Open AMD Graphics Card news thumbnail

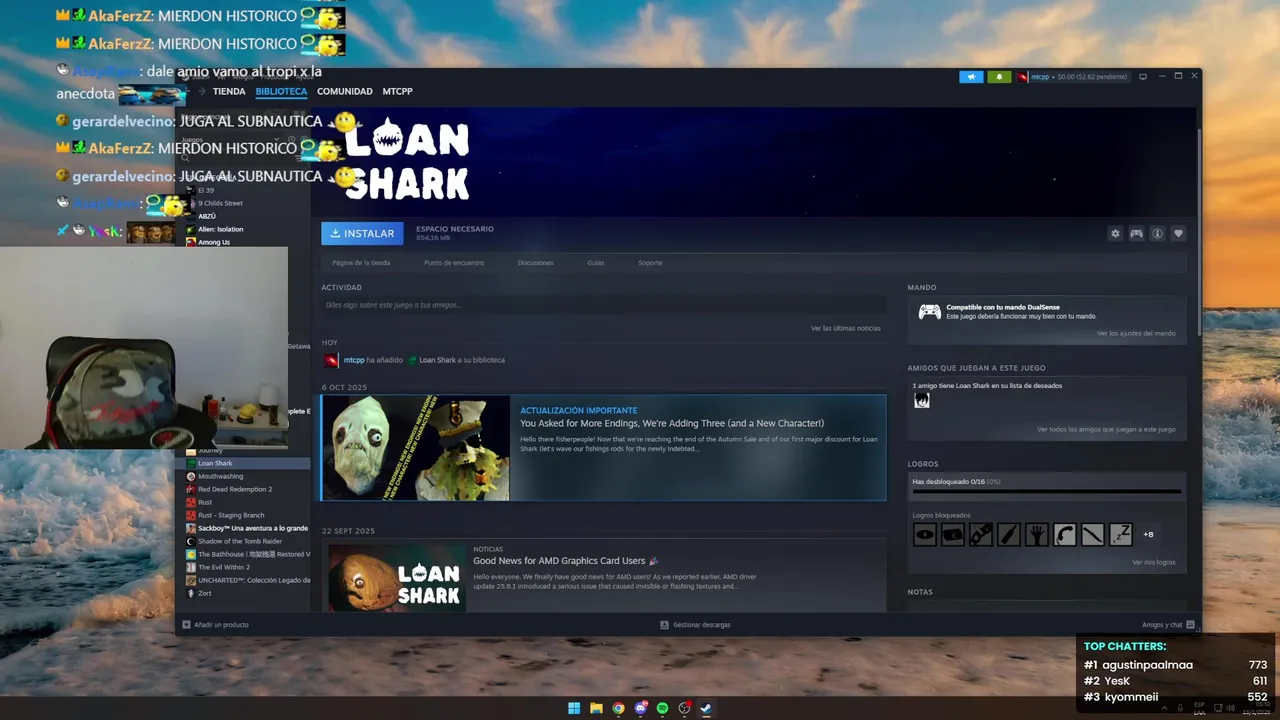click(x=397, y=576)
